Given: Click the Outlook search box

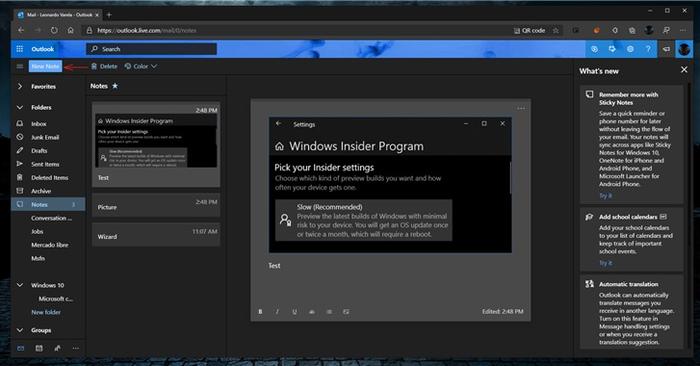Looking at the screenshot, I should [151, 49].
